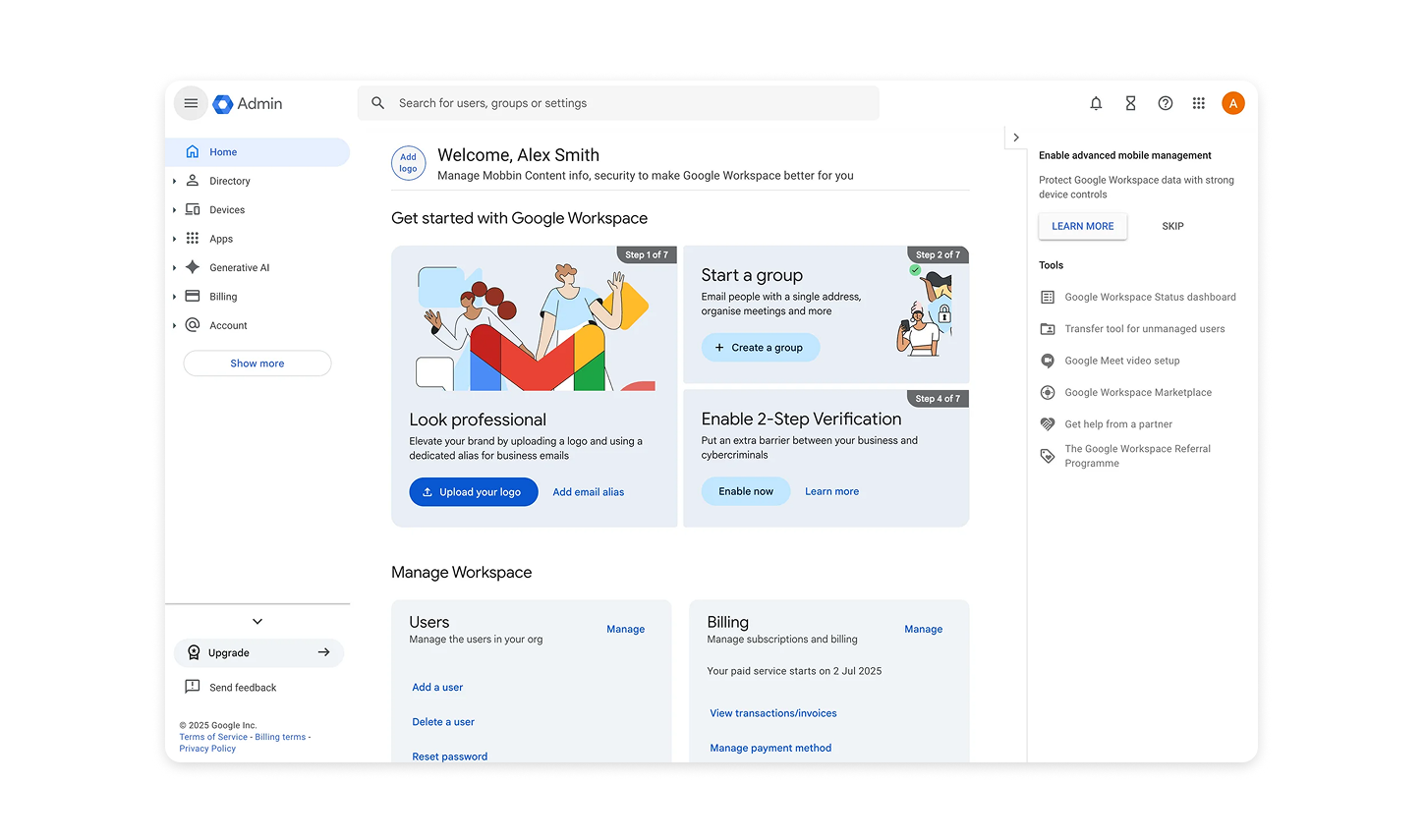1425x840 pixels.
Task: Open the Privacy Policy link
Action: (x=207, y=749)
